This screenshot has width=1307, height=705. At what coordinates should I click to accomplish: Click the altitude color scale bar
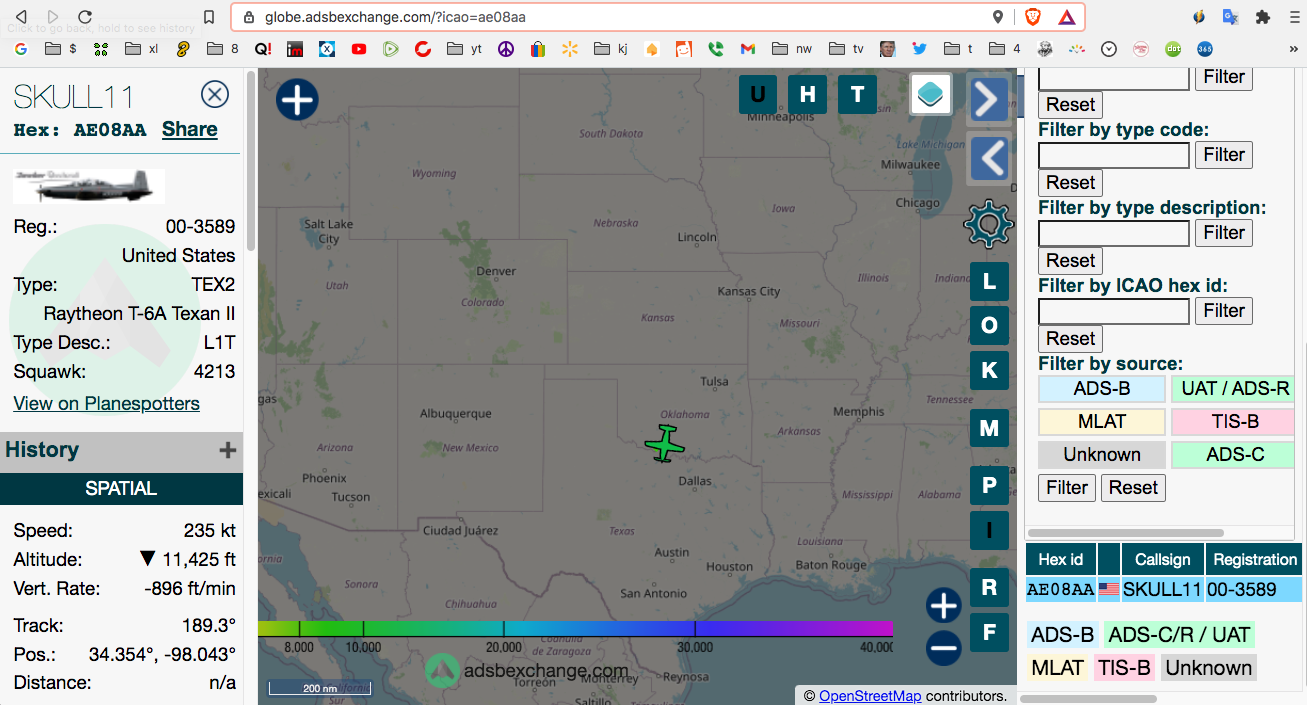click(575, 628)
